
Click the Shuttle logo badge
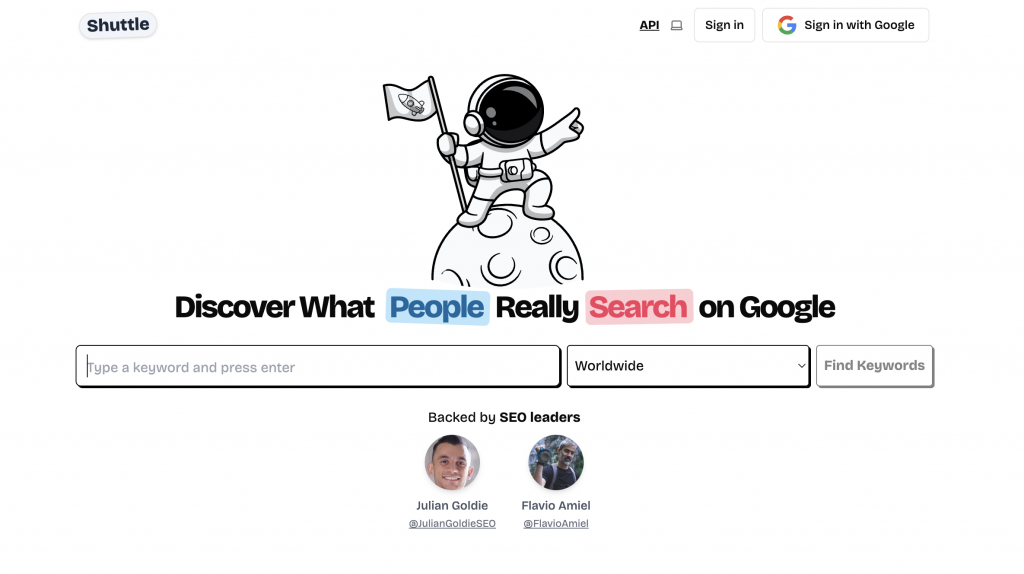click(x=118, y=25)
